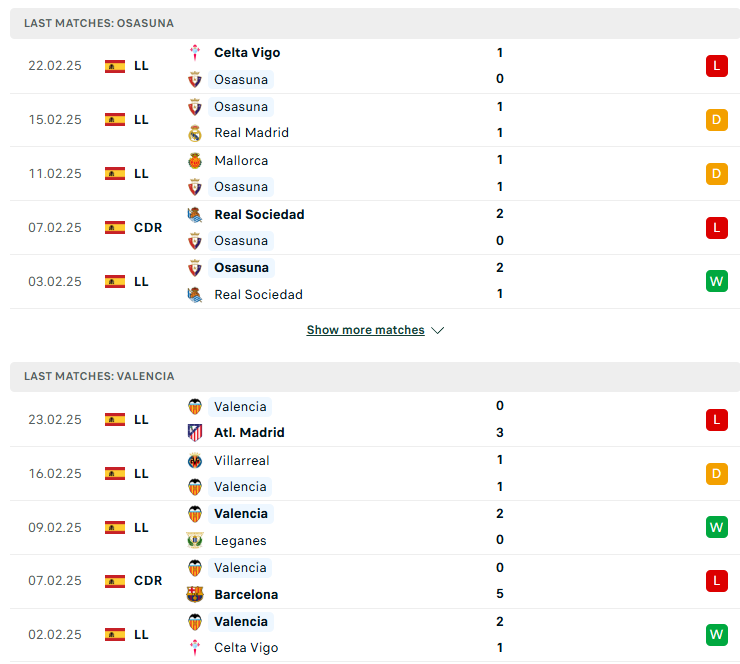
Task: Click the Real Sociedad crest in the 07.02.25 CDR match
Action: [x=194, y=215]
